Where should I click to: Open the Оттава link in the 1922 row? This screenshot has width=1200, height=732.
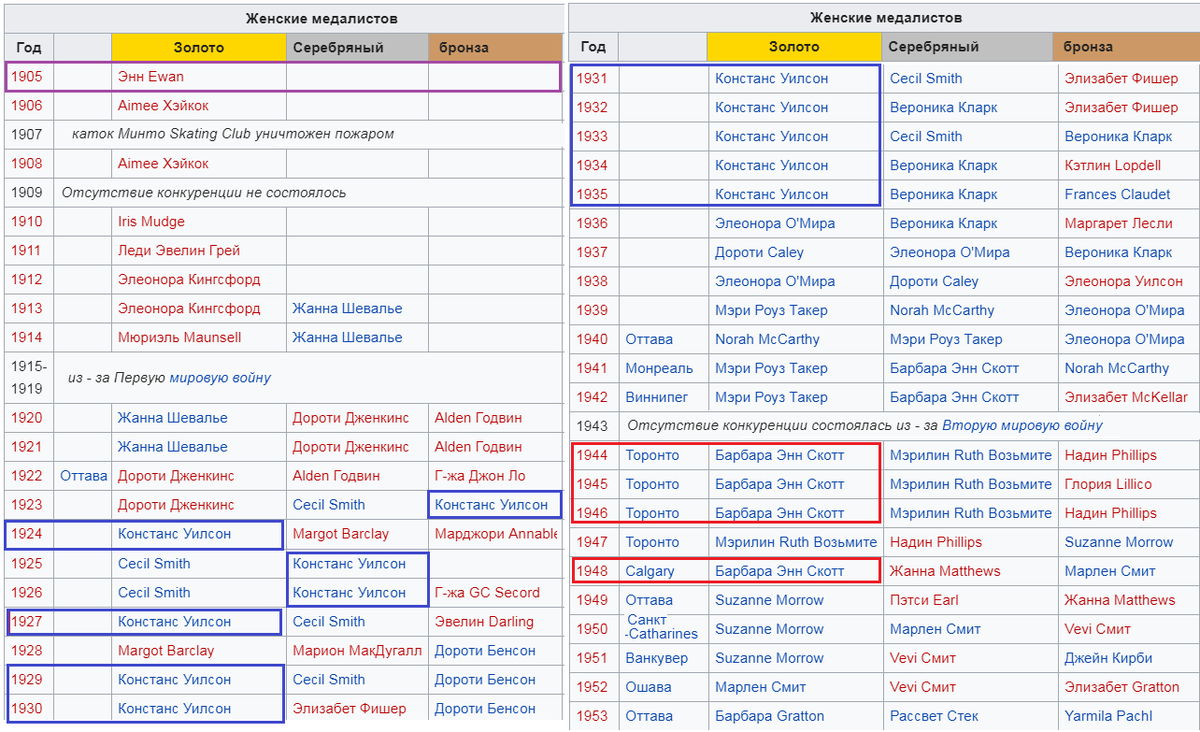pyautogui.click(x=83, y=475)
